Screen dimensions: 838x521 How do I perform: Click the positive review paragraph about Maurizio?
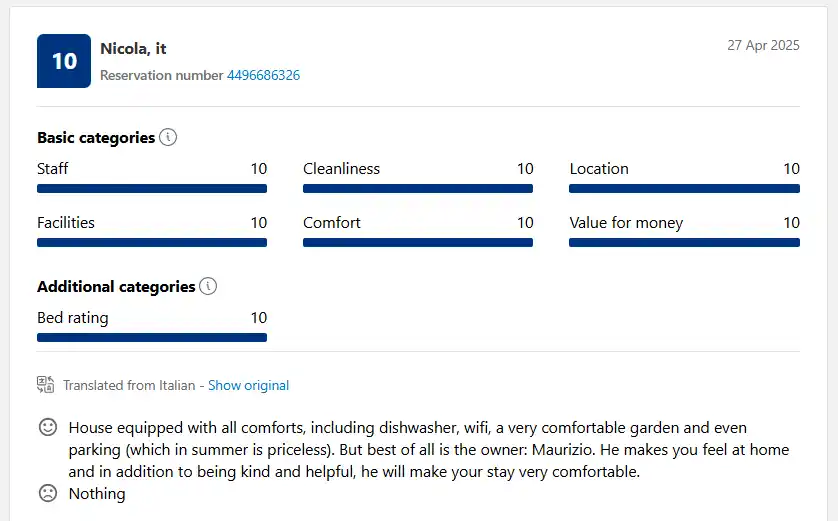click(429, 449)
